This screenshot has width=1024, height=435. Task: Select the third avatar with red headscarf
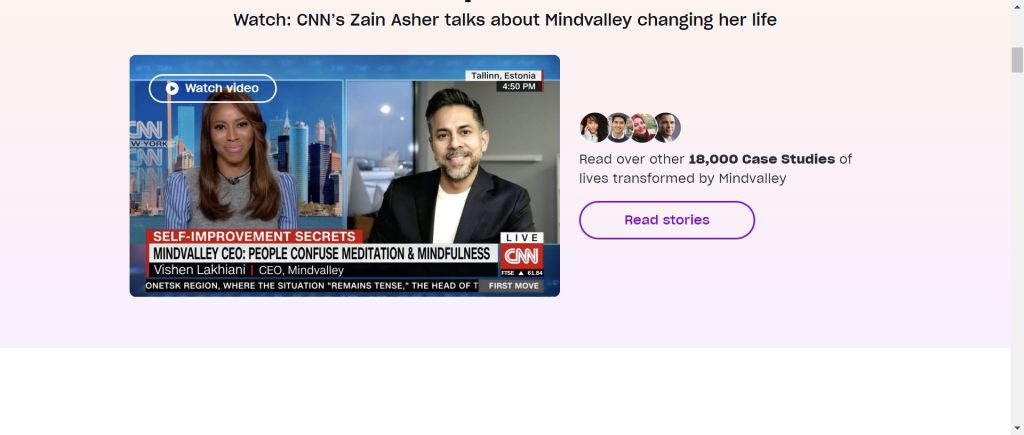[x=642, y=127]
